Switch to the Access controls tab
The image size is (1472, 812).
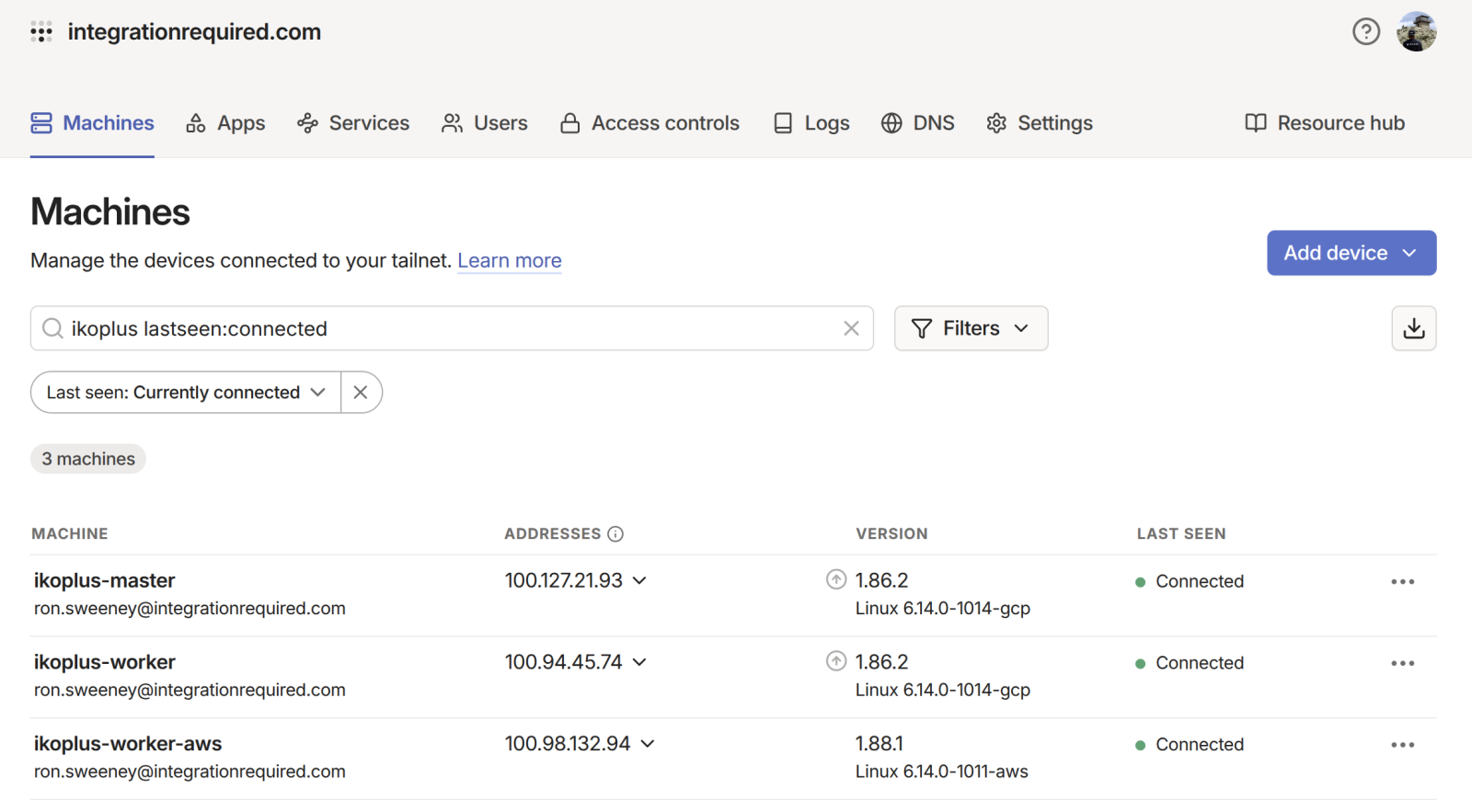point(650,123)
